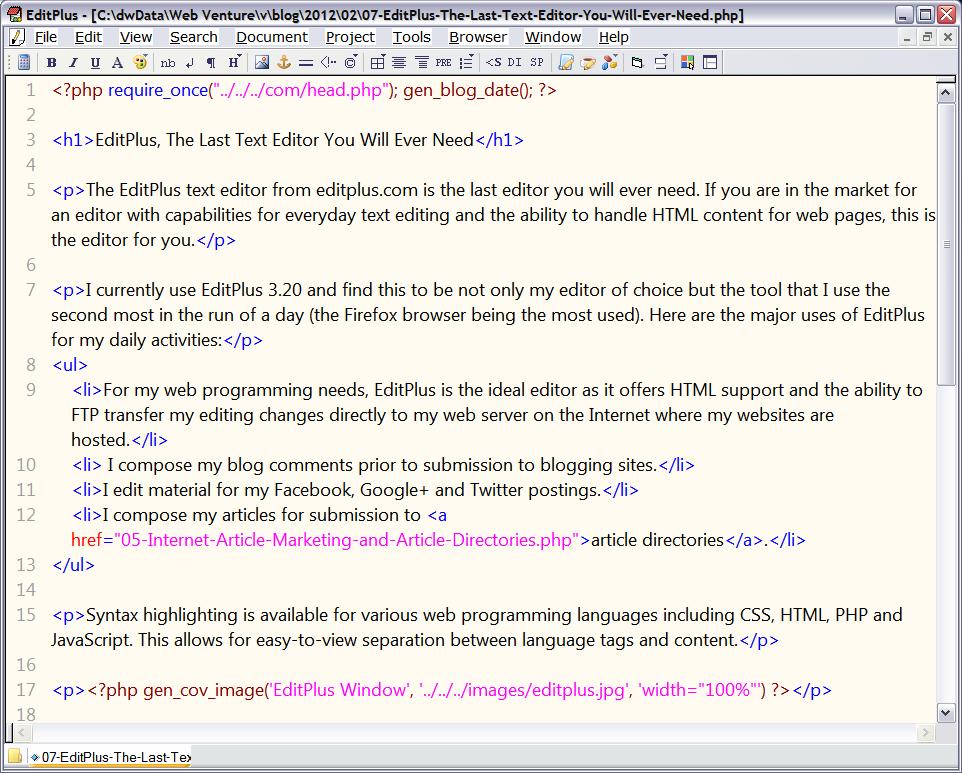Click the folder icon in document bar
This screenshot has width=962, height=773.
(15, 756)
